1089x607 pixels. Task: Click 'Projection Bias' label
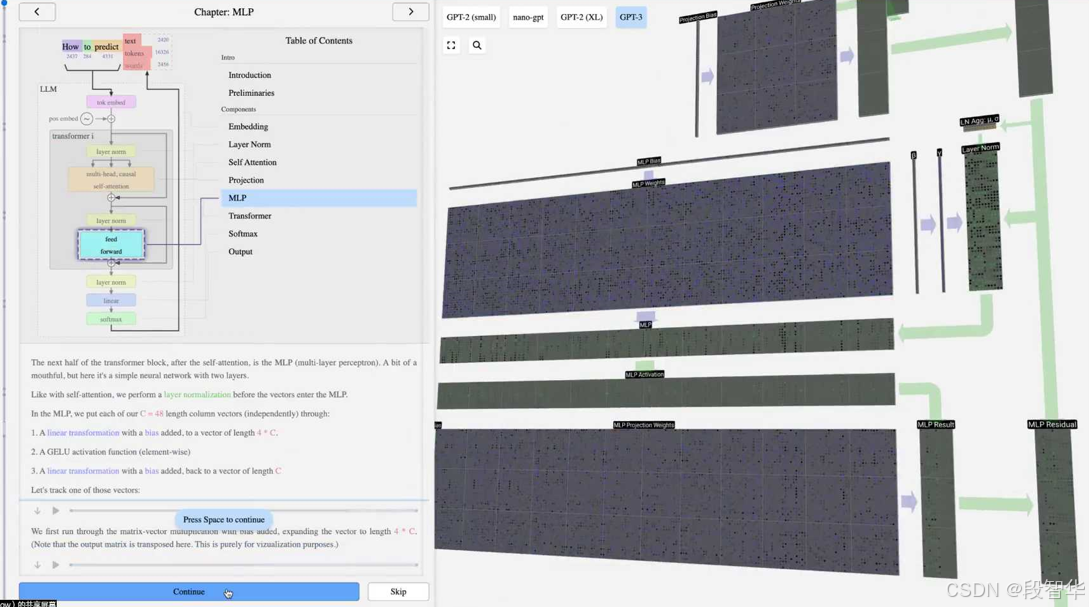[698, 17]
